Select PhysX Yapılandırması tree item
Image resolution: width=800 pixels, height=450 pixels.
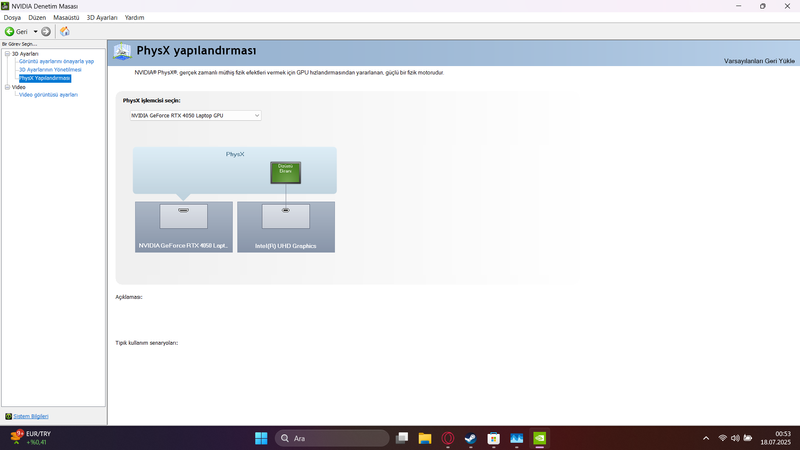coord(45,78)
